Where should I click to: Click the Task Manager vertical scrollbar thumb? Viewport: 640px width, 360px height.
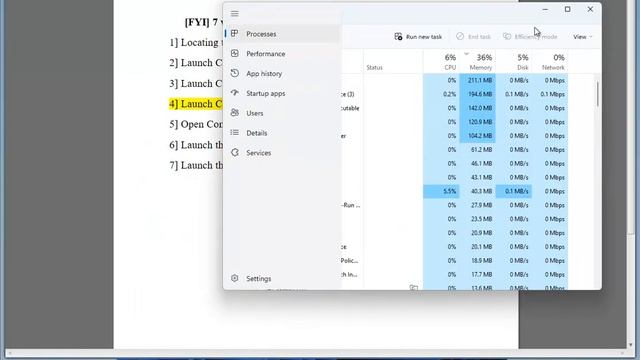tap(598, 94)
